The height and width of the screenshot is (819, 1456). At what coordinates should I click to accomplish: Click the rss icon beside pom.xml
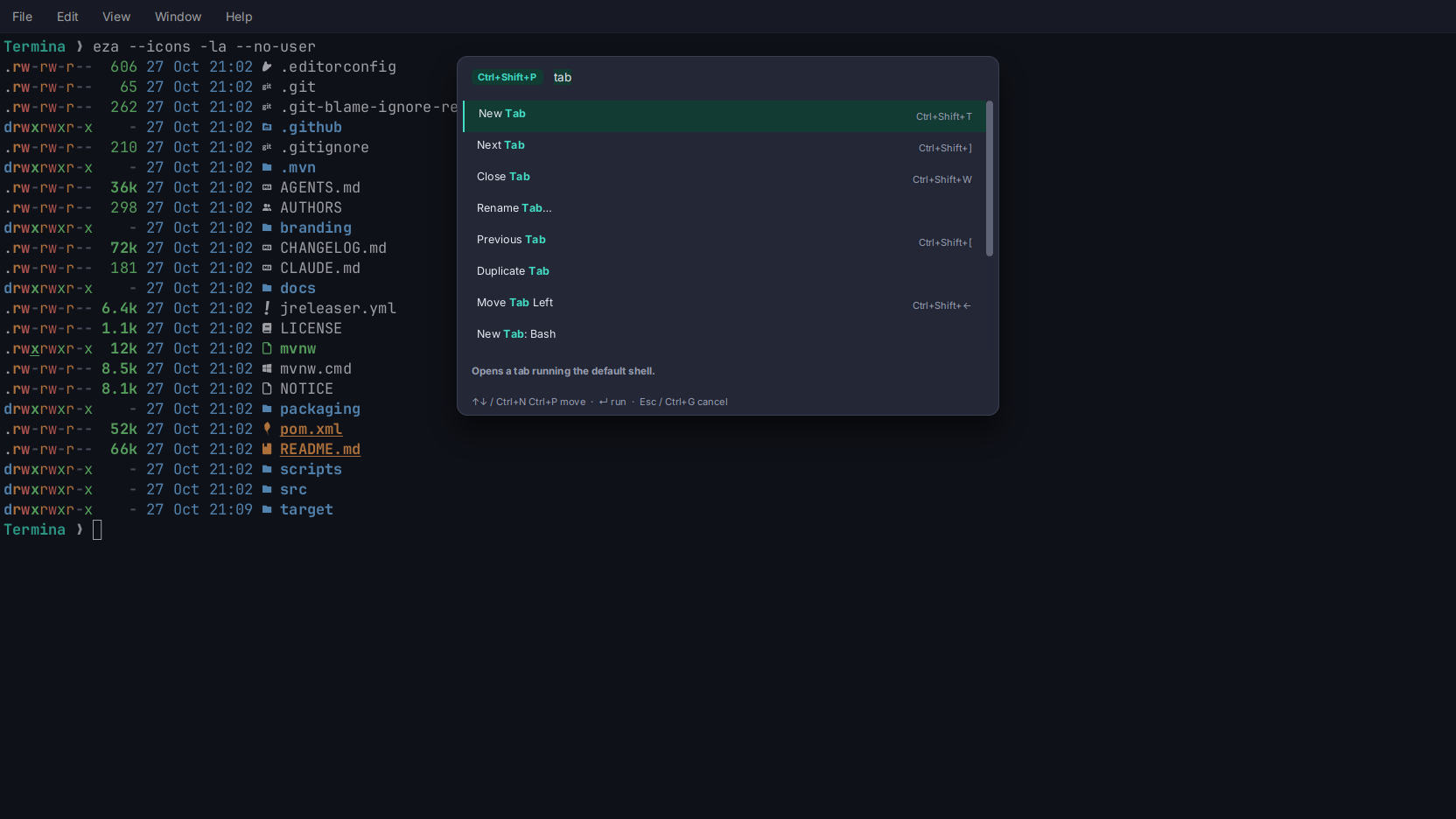coord(267,428)
